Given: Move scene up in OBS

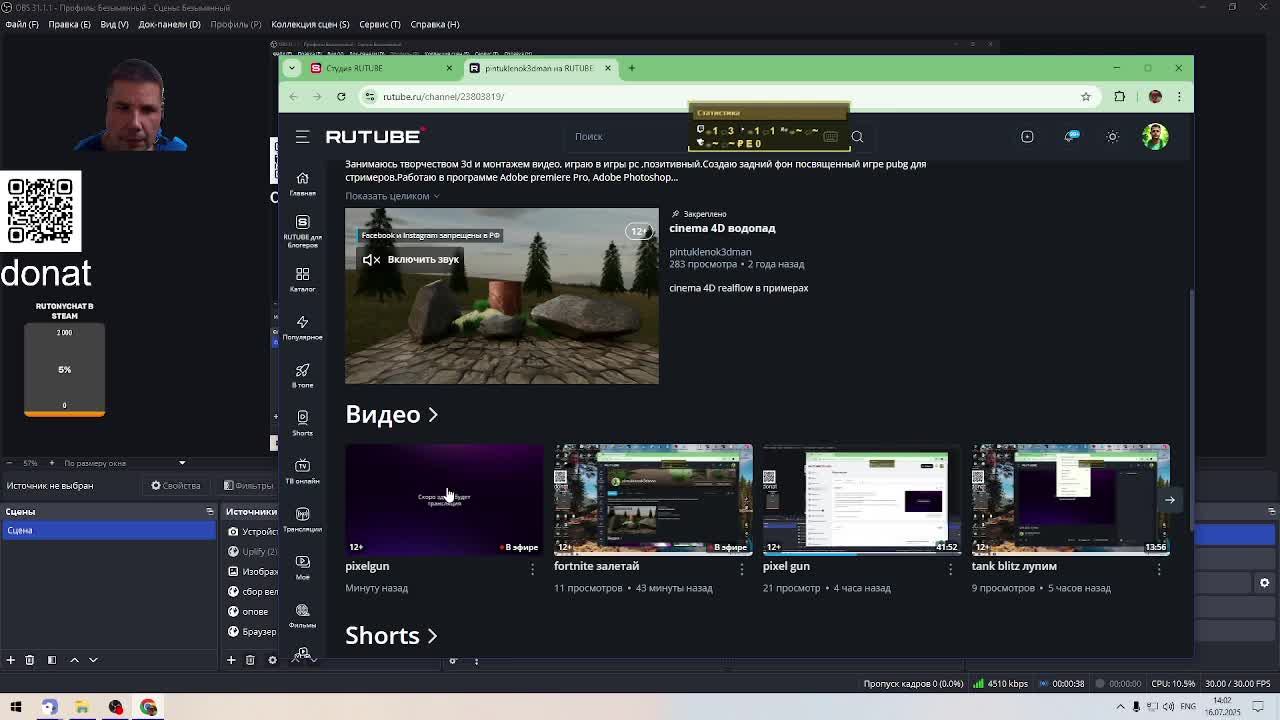Looking at the screenshot, I should click(75, 660).
